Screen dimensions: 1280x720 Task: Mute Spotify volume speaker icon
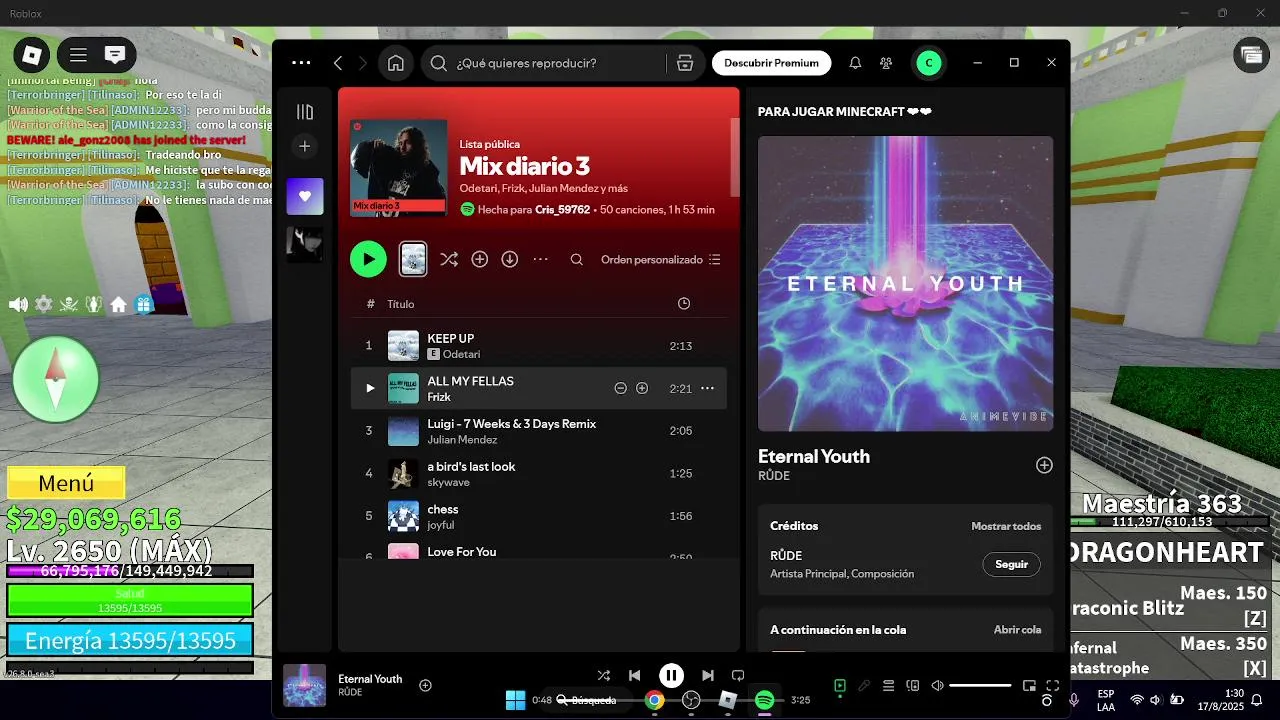pos(937,686)
